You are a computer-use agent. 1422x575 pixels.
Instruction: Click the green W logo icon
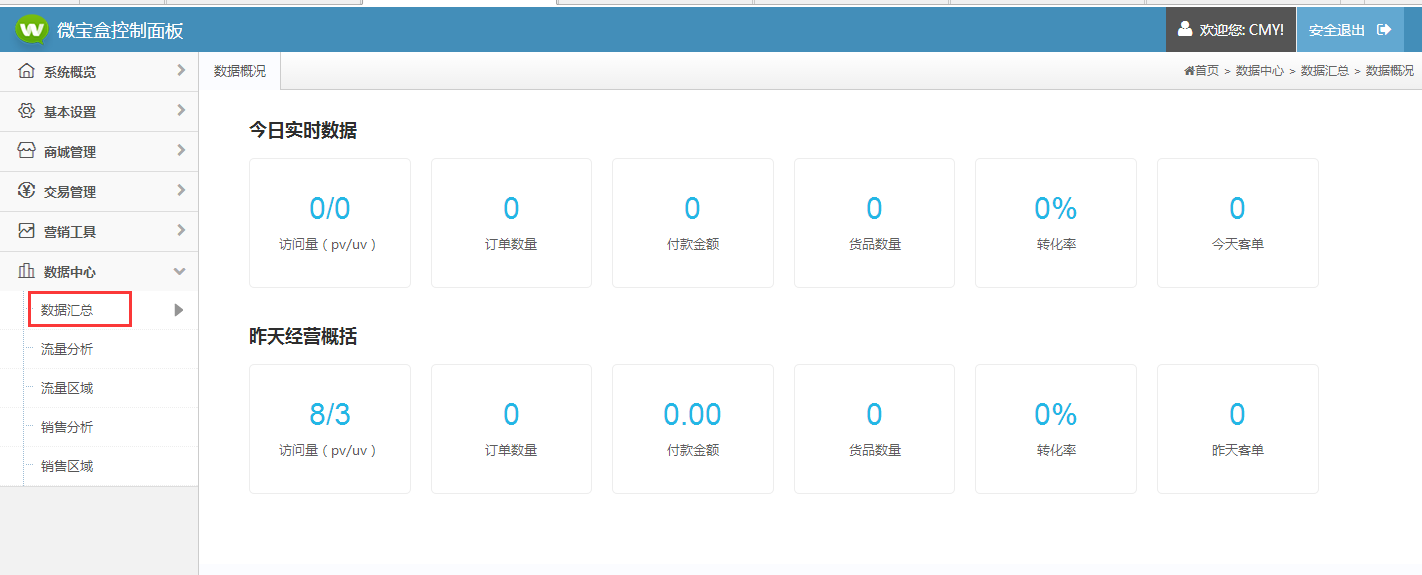coord(31,30)
